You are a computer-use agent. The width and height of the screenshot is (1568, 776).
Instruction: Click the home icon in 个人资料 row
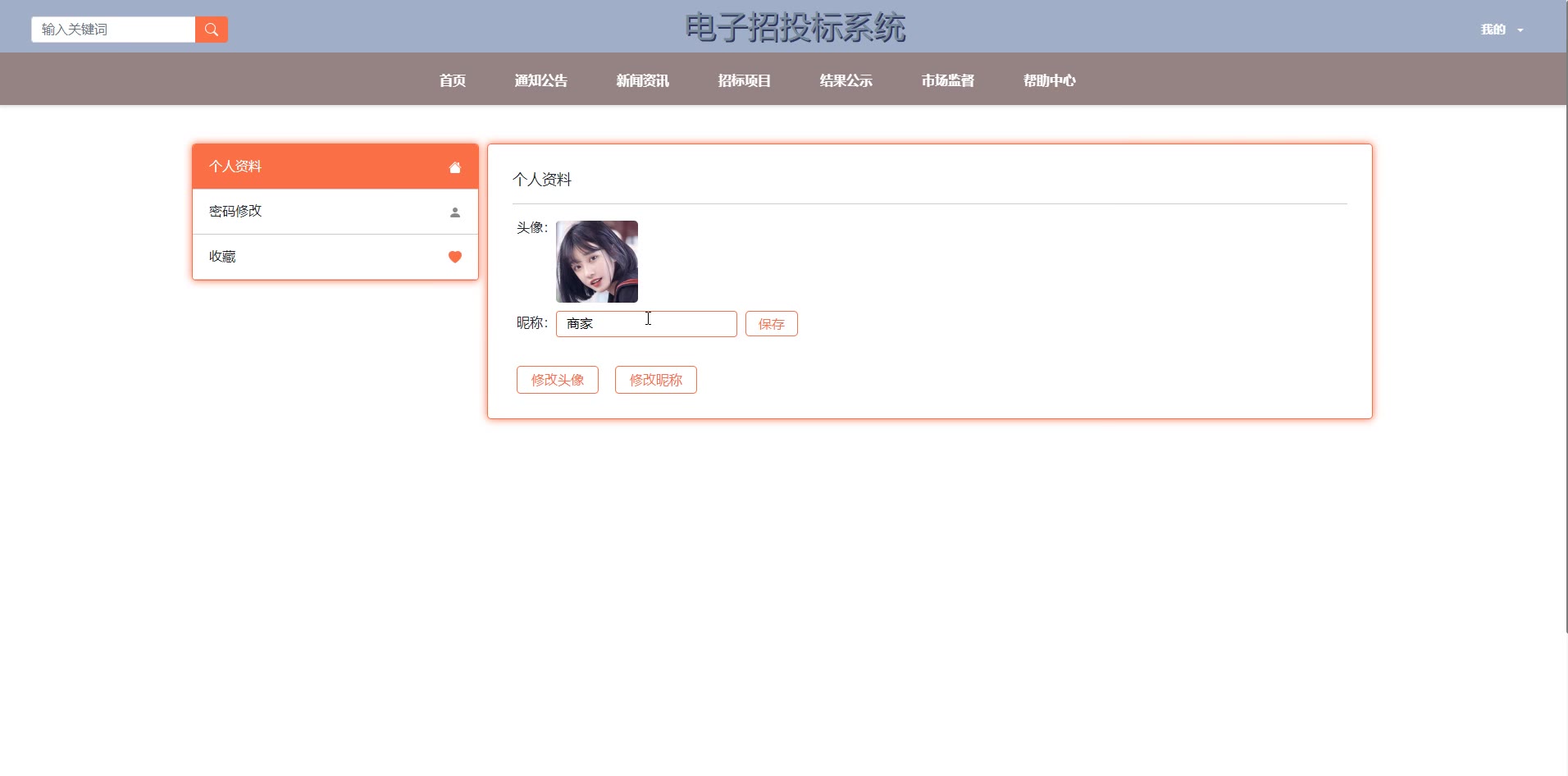pos(455,167)
